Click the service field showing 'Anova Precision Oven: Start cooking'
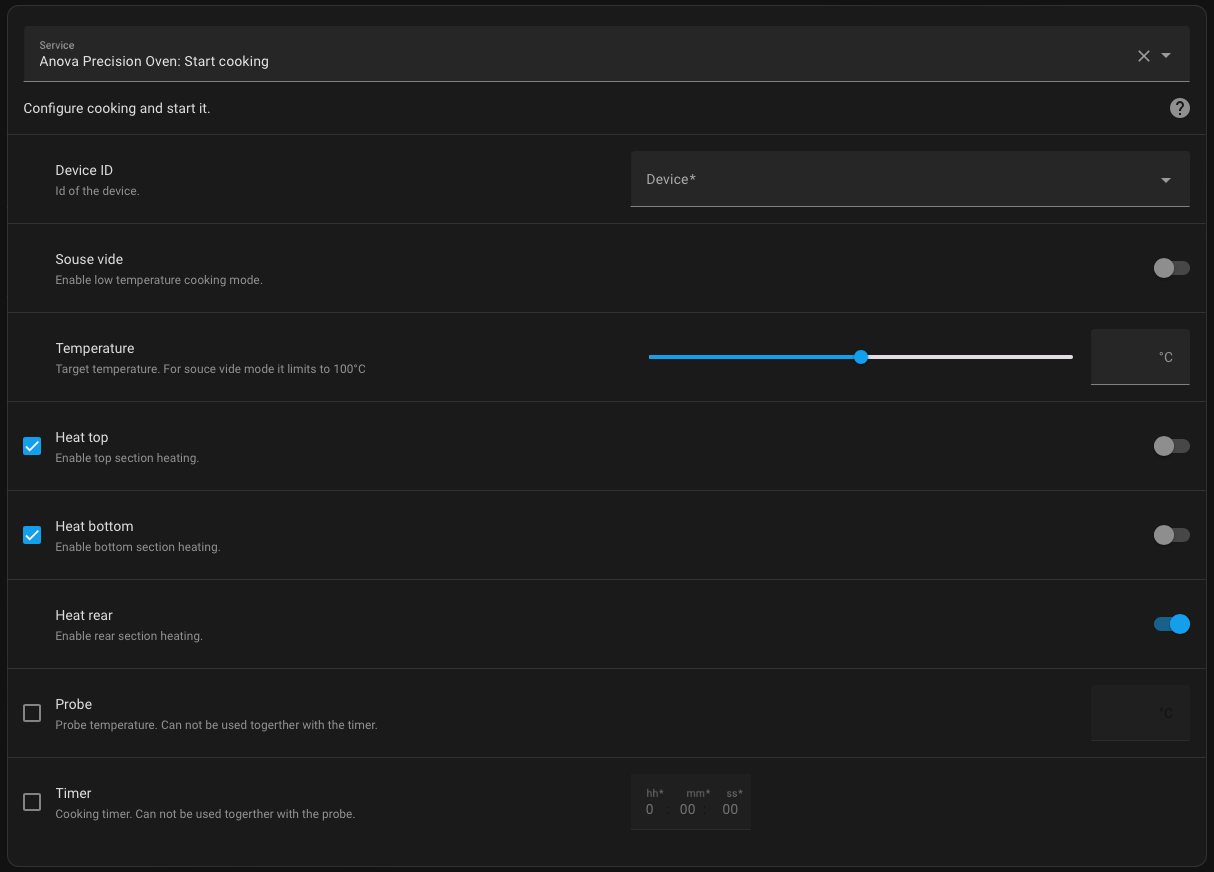The image size is (1214, 872). click(x=607, y=54)
